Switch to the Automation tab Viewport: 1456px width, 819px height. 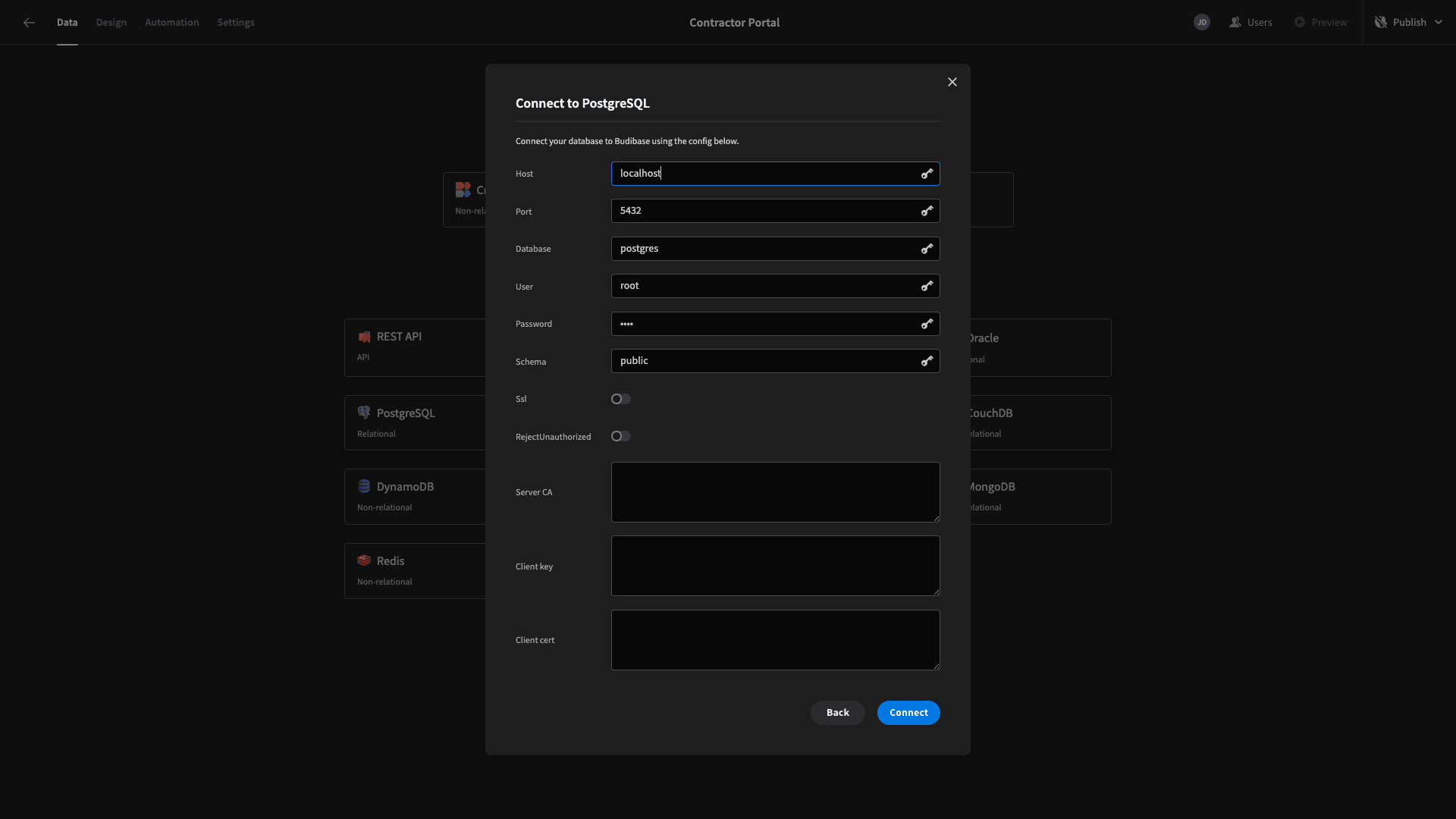point(172,23)
